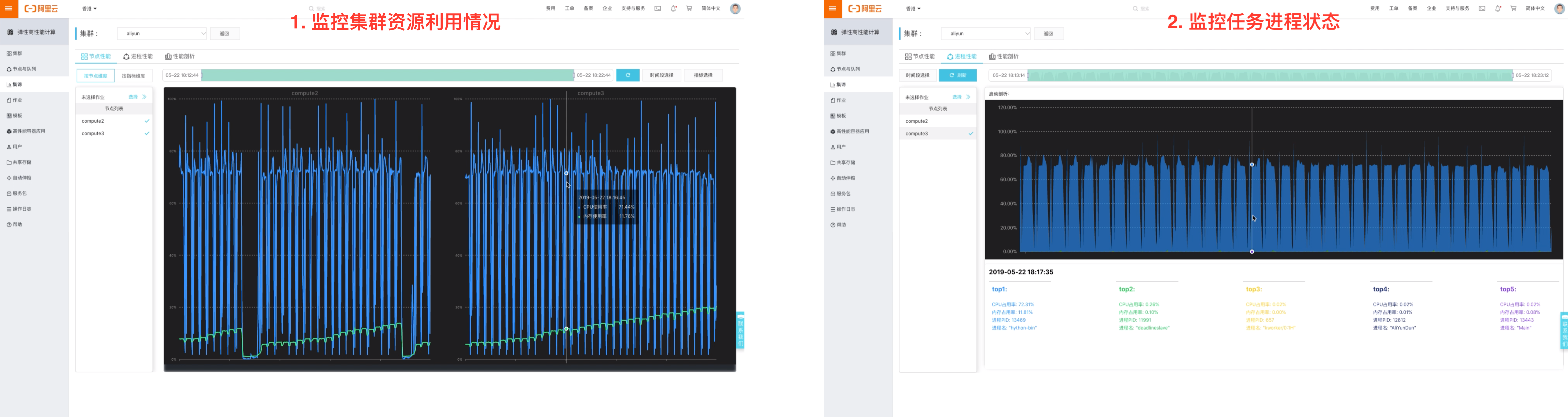Open the hamburger menu in the right console
The width and height of the screenshot is (1568, 417).
[833, 9]
